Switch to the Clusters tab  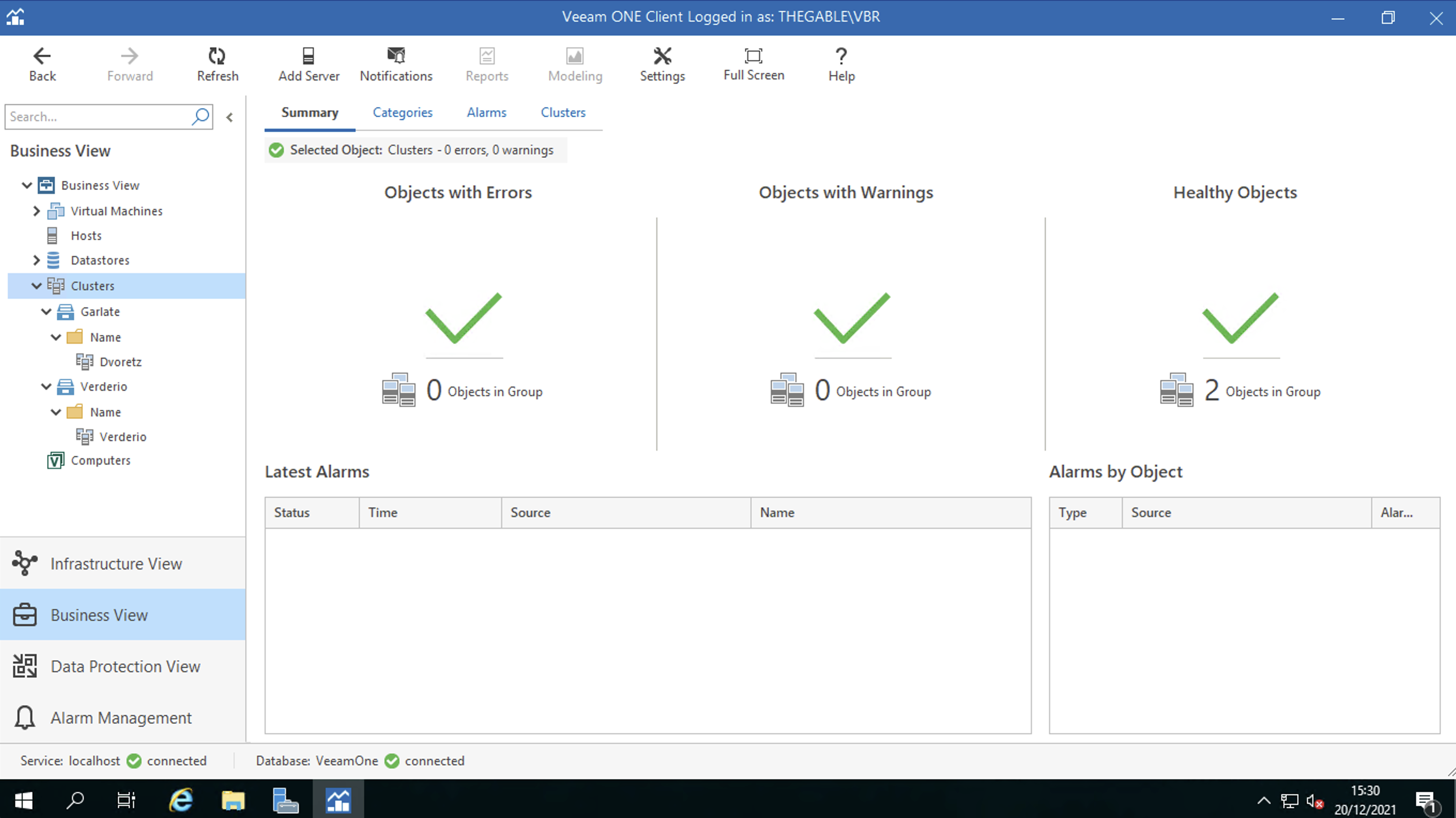(563, 112)
